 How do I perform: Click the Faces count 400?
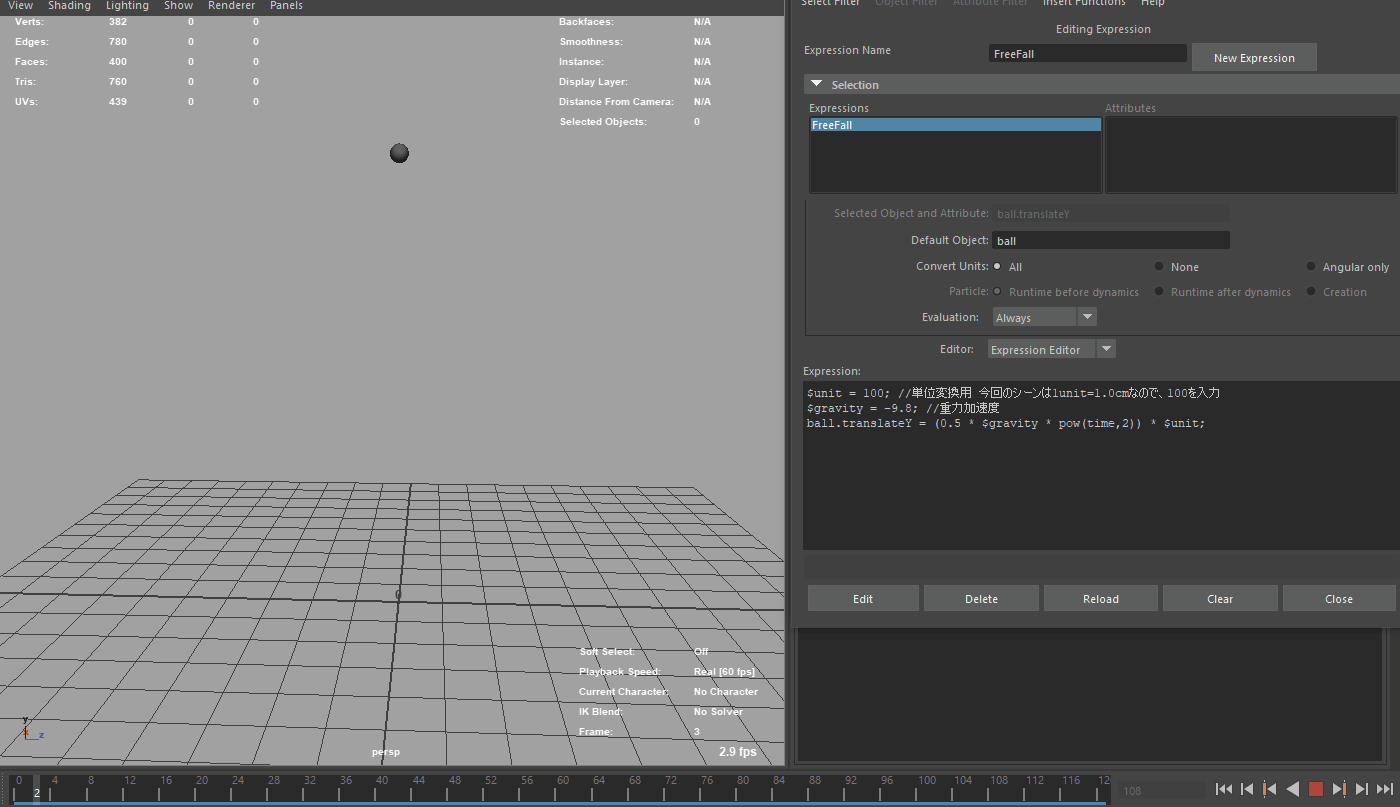tap(118, 62)
